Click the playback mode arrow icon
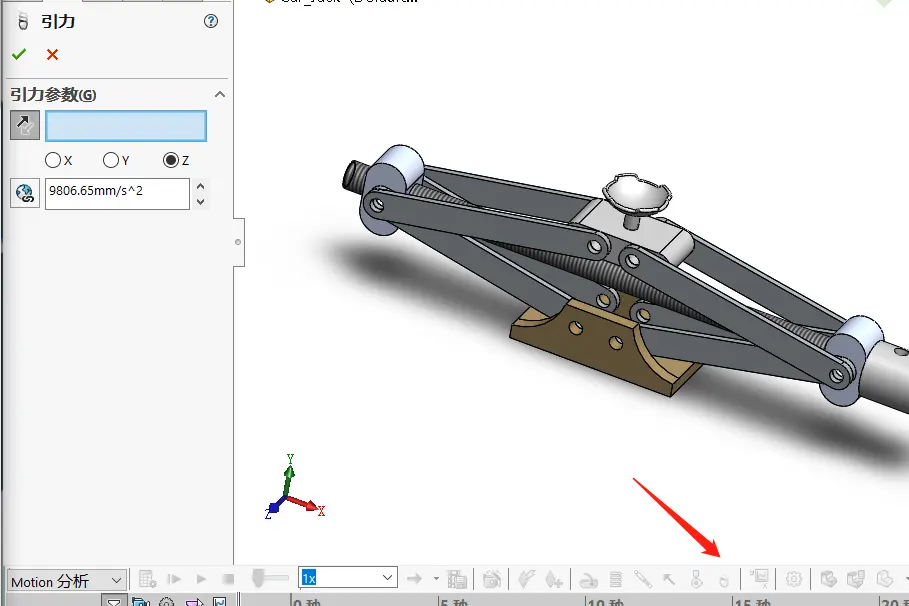The width and height of the screenshot is (909, 606). click(x=414, y=578)
